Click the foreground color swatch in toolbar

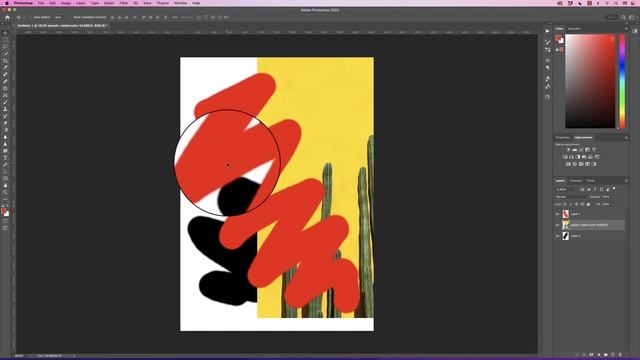[4, 211]
